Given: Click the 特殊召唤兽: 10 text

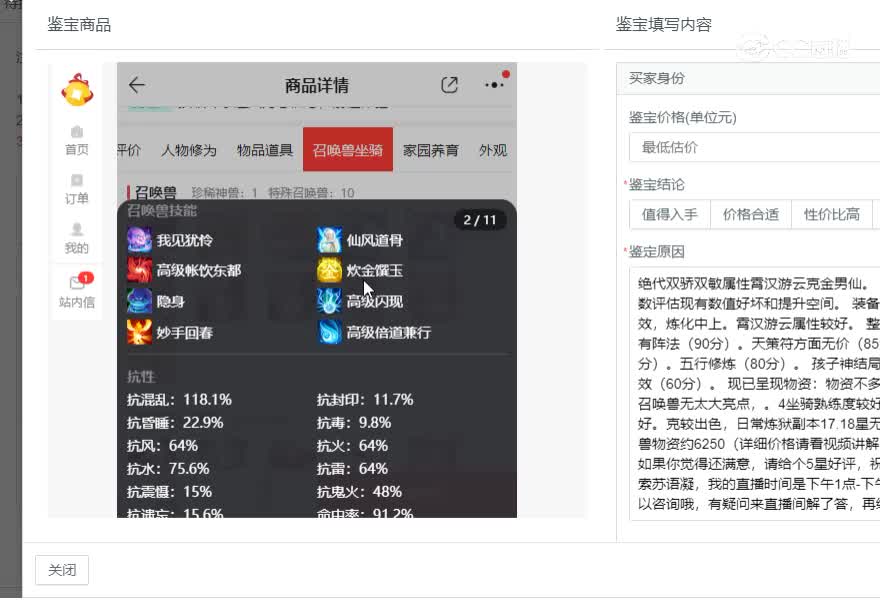Looking at the screenshot, I should pyautogui.click(x=311, y=193).
